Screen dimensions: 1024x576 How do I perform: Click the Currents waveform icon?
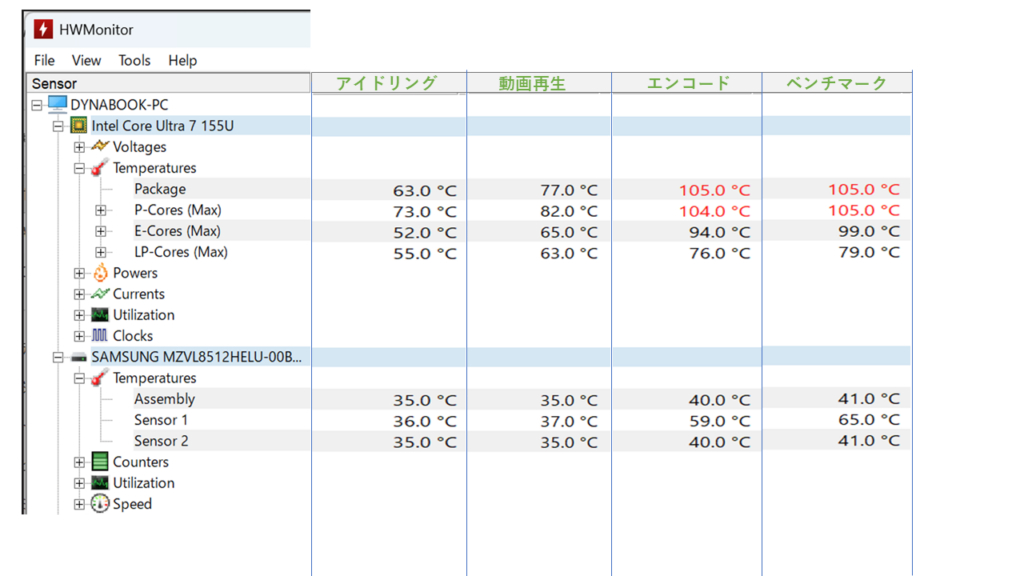(x=99, y=294)
